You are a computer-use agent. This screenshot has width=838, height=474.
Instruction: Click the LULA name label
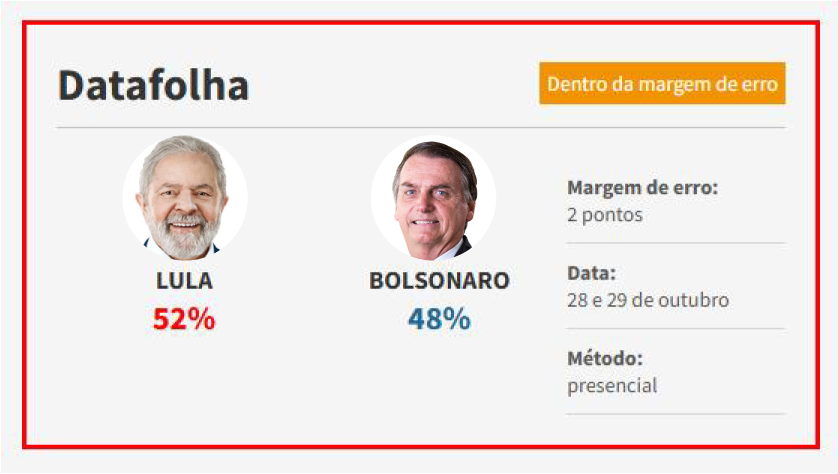pos(185,282)
